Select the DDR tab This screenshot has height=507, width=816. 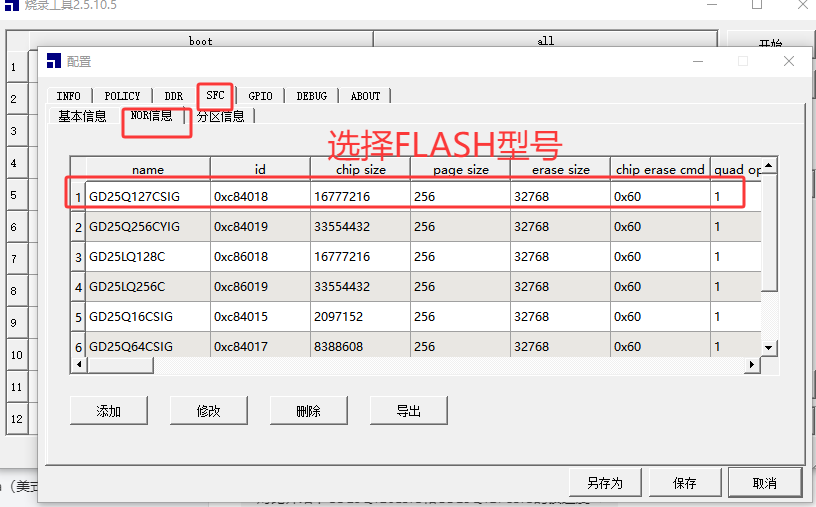pyautogui.click(x=174, y=96)
